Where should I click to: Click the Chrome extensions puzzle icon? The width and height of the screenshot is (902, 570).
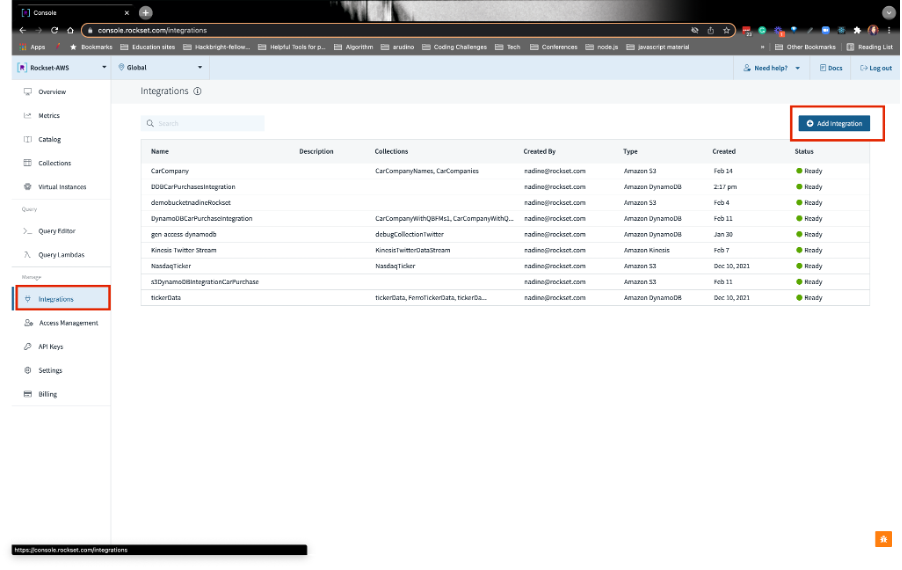pyautogui.click(x=857, y=30)
